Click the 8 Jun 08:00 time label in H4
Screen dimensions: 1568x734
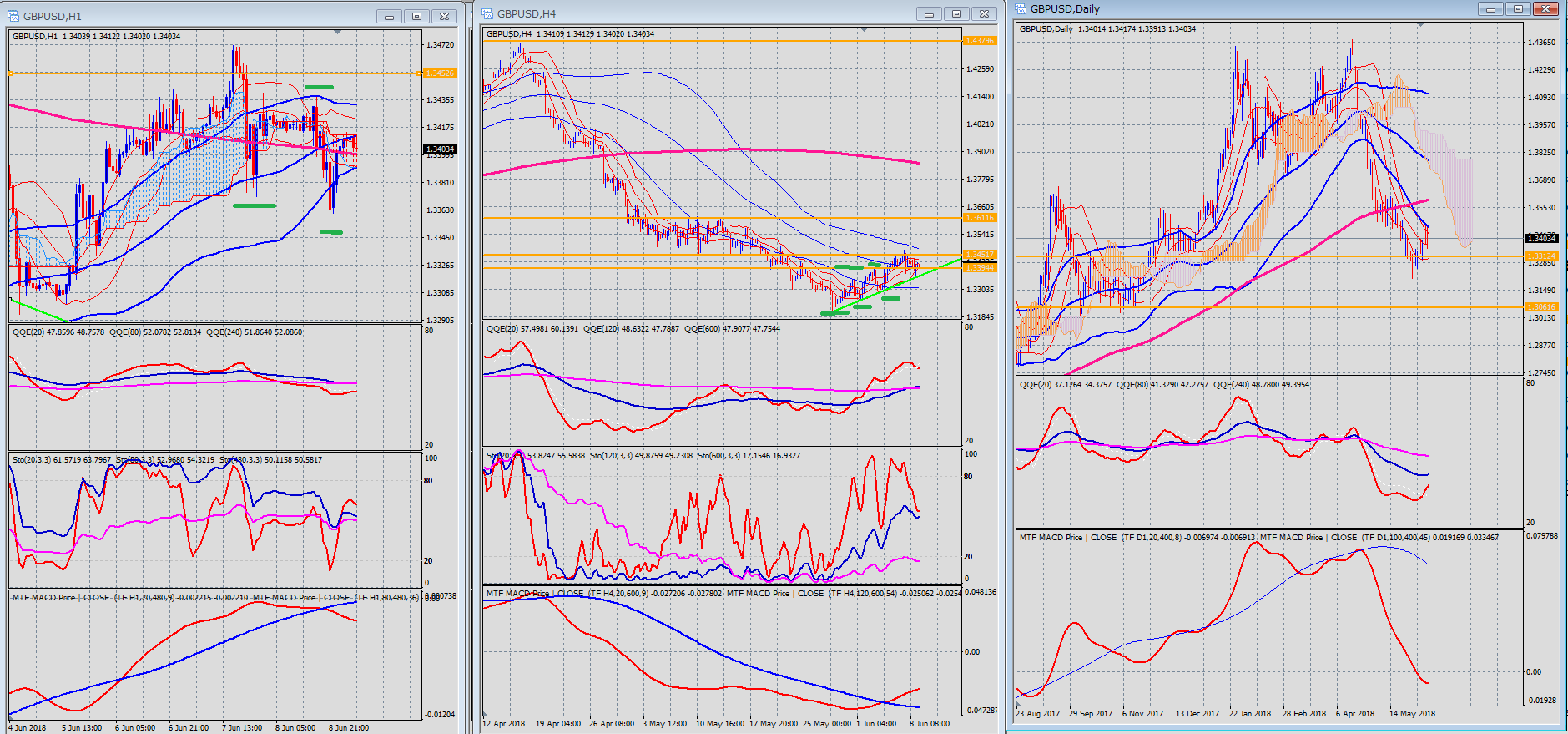click(x=930, y=724)
